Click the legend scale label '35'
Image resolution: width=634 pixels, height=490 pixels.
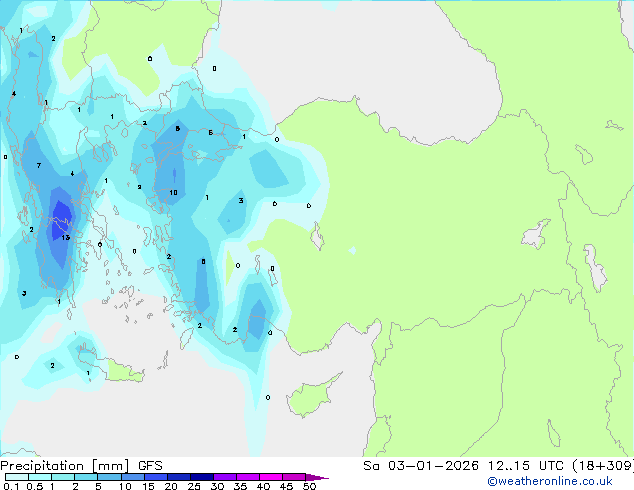click(240, 486)
